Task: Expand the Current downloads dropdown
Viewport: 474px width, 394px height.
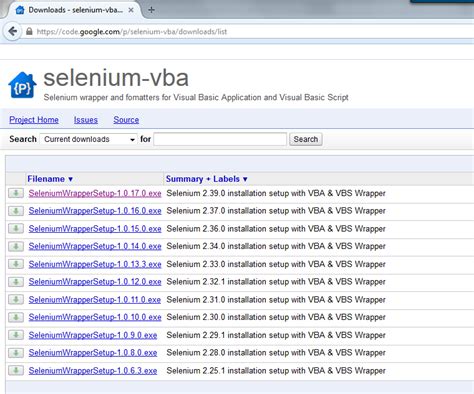Action: [89, 139]
